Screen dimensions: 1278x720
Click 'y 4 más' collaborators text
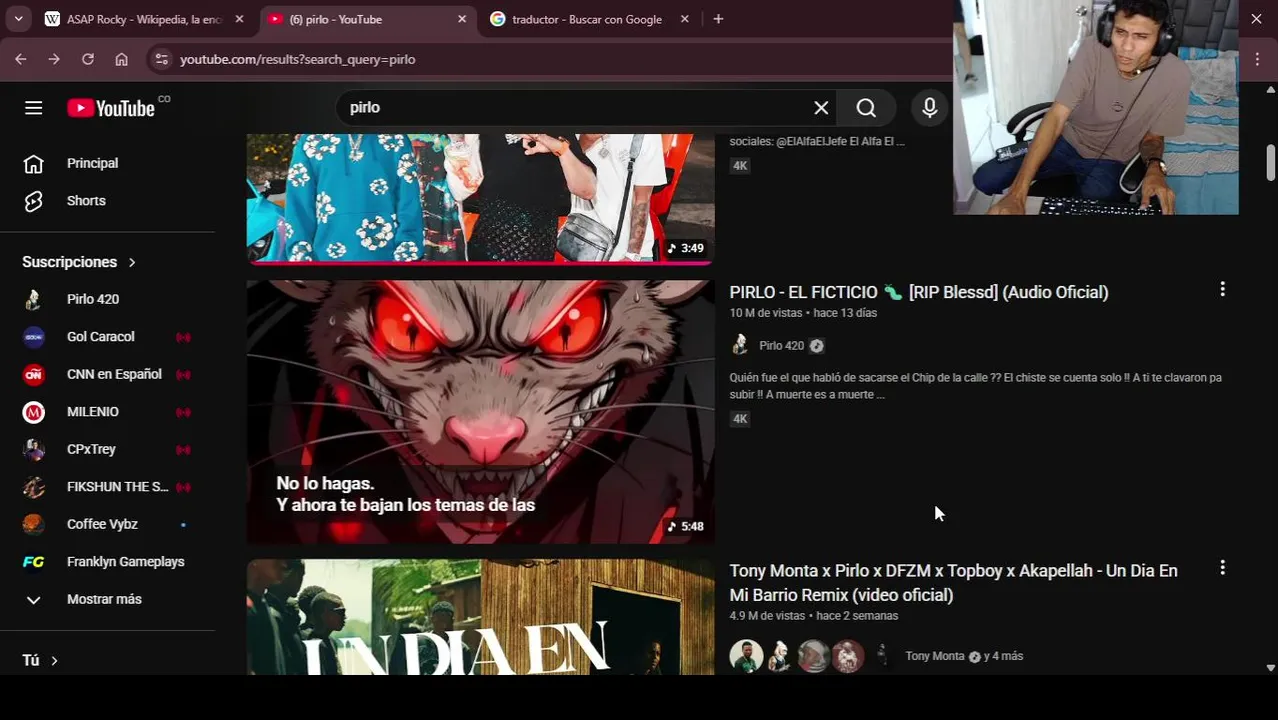click(1003, 656)
